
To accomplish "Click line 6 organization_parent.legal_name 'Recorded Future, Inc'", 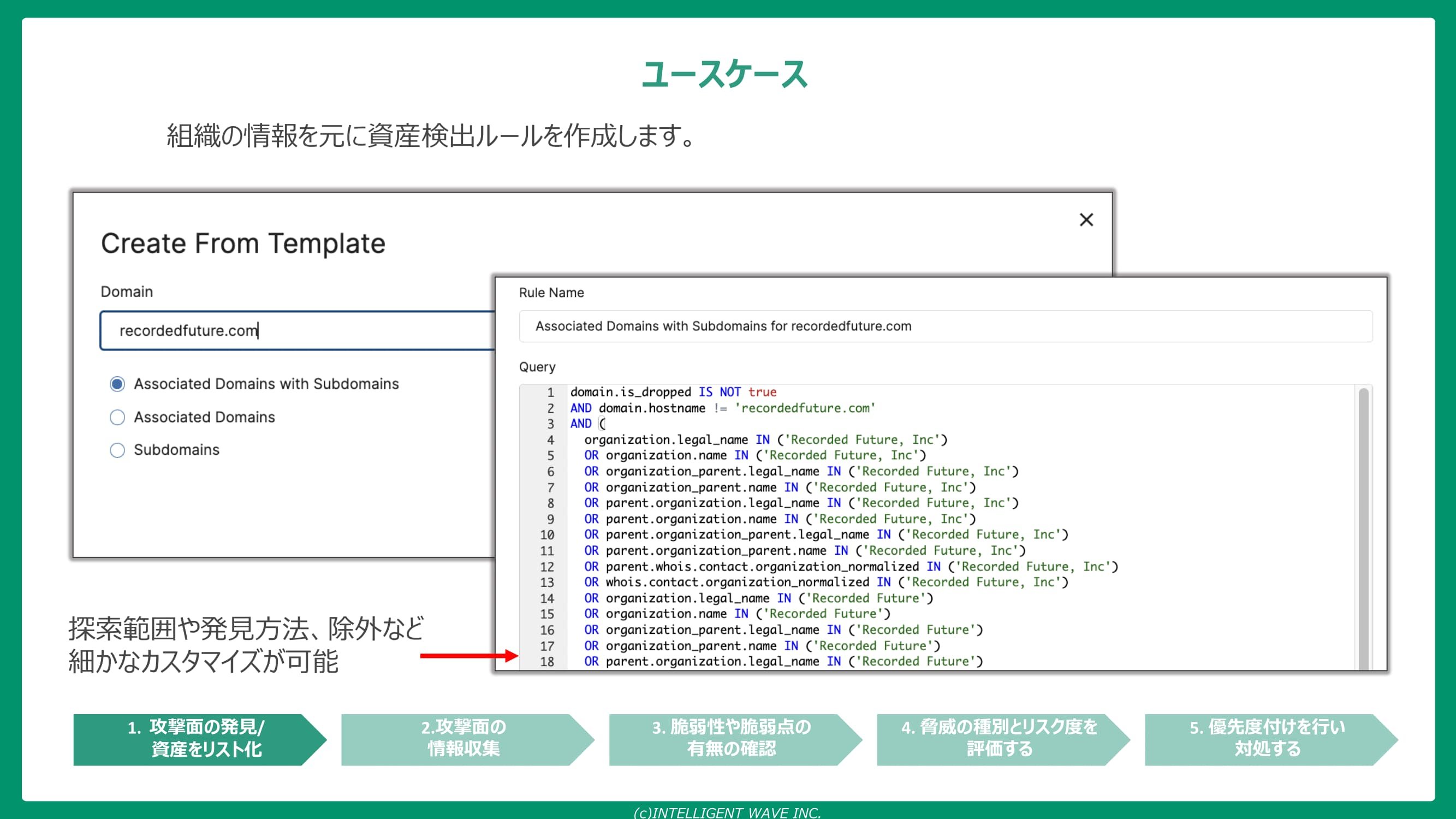I will coord(801,471).
